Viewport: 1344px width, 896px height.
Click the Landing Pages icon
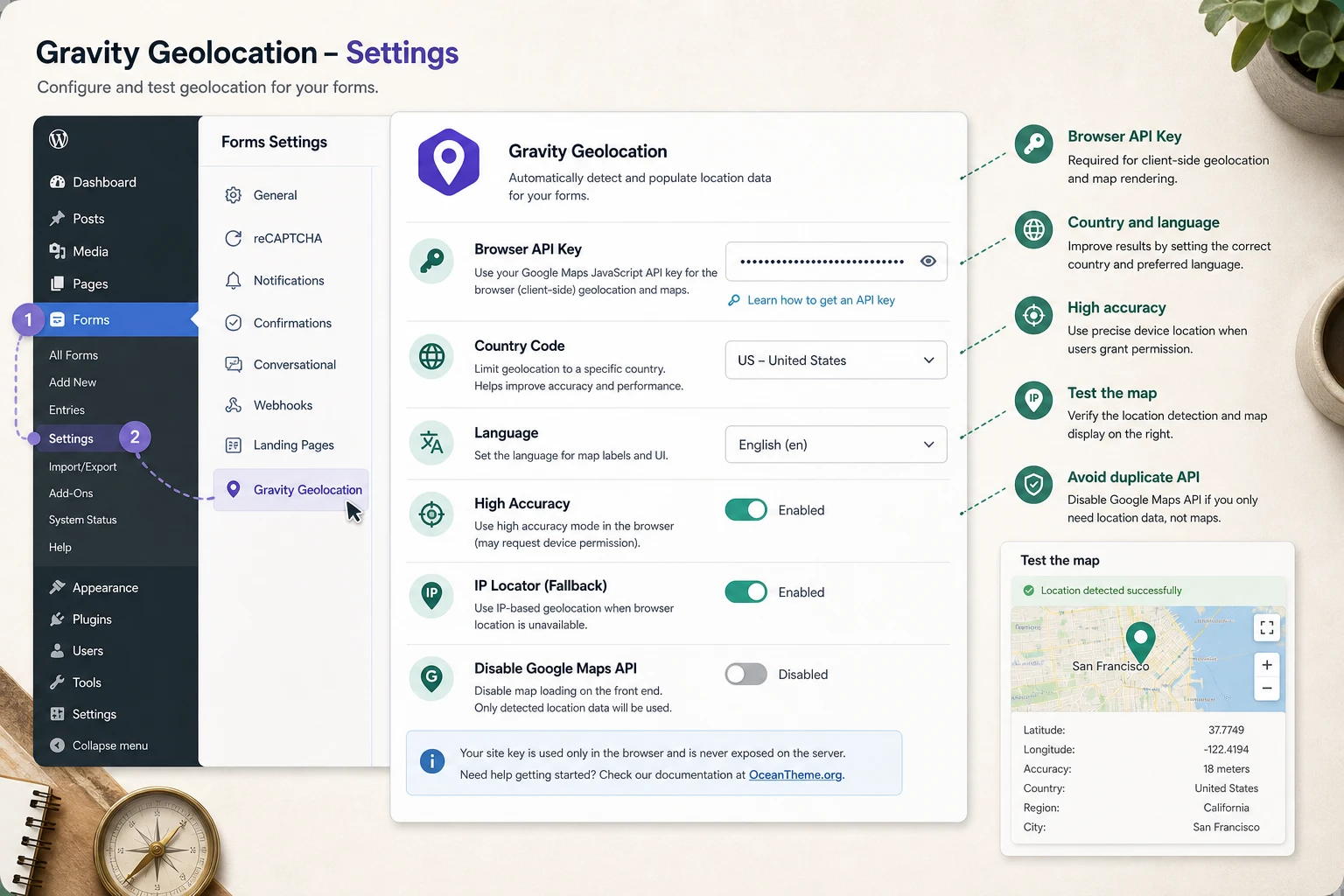point(234,445)
